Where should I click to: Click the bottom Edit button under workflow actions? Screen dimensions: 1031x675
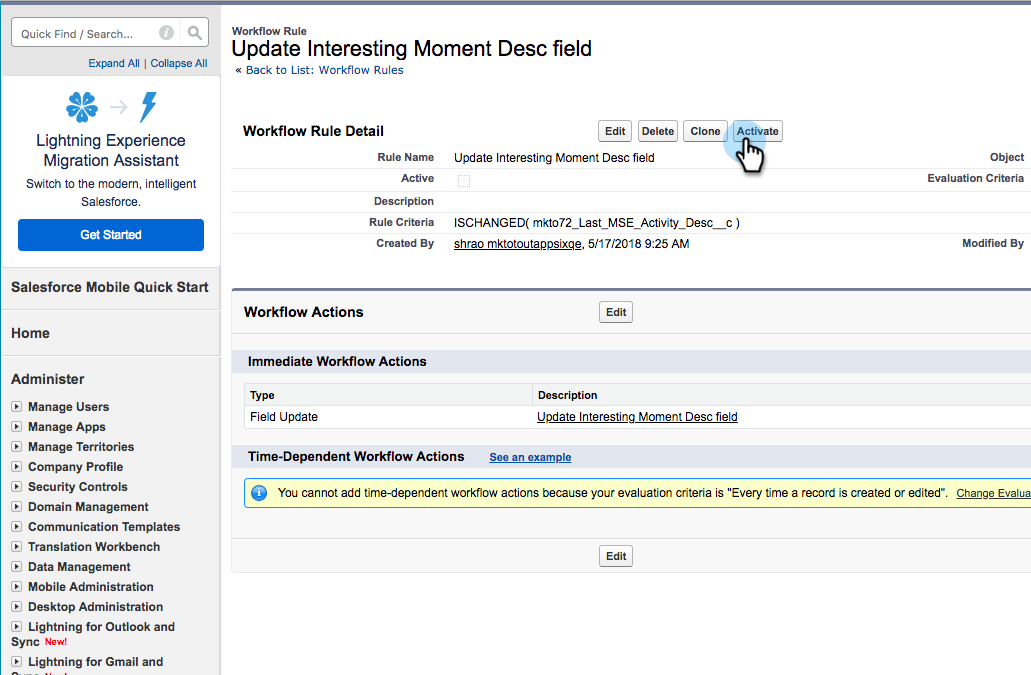[616, 556]
